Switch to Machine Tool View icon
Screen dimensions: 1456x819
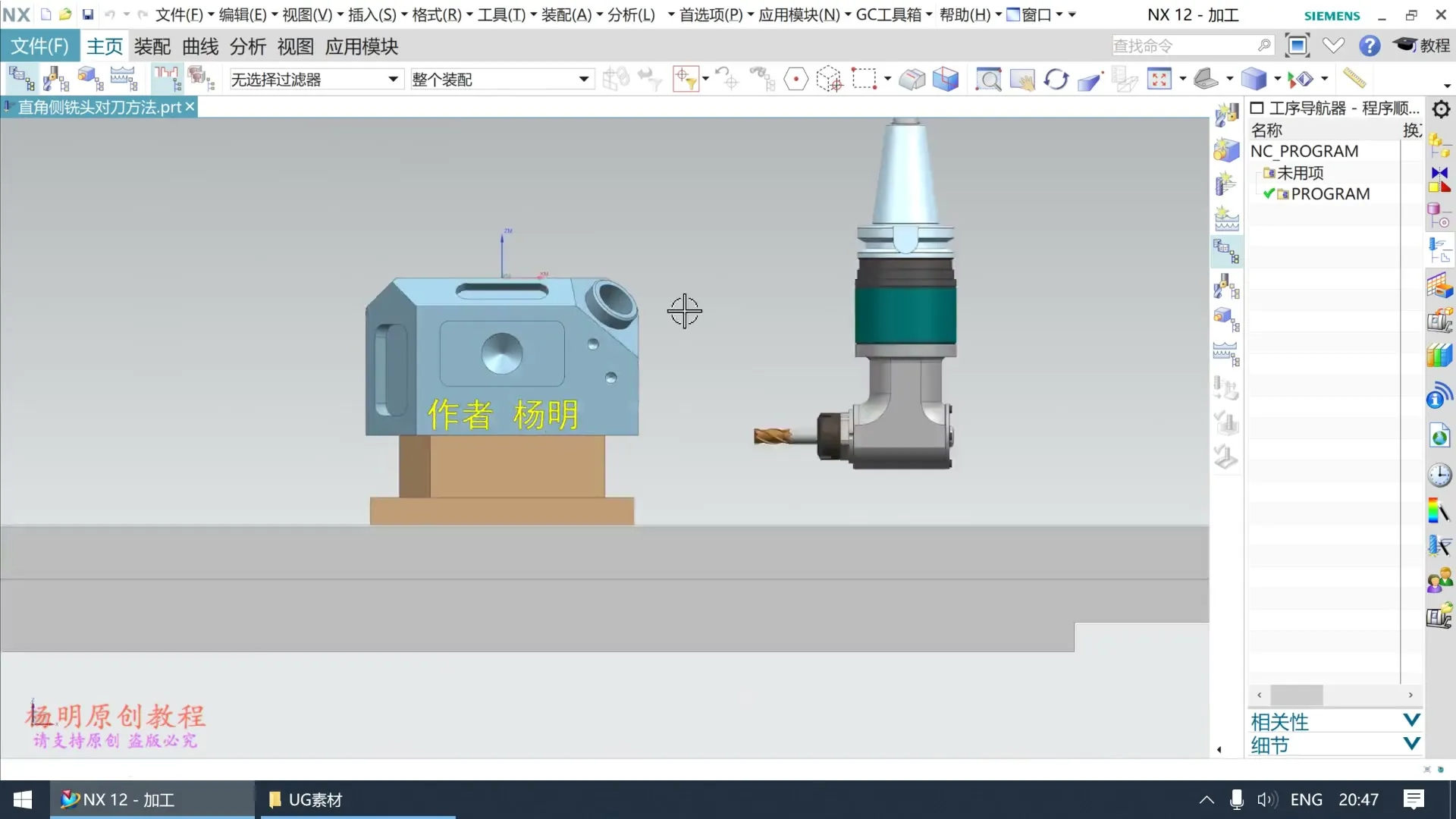pos(55,79)
